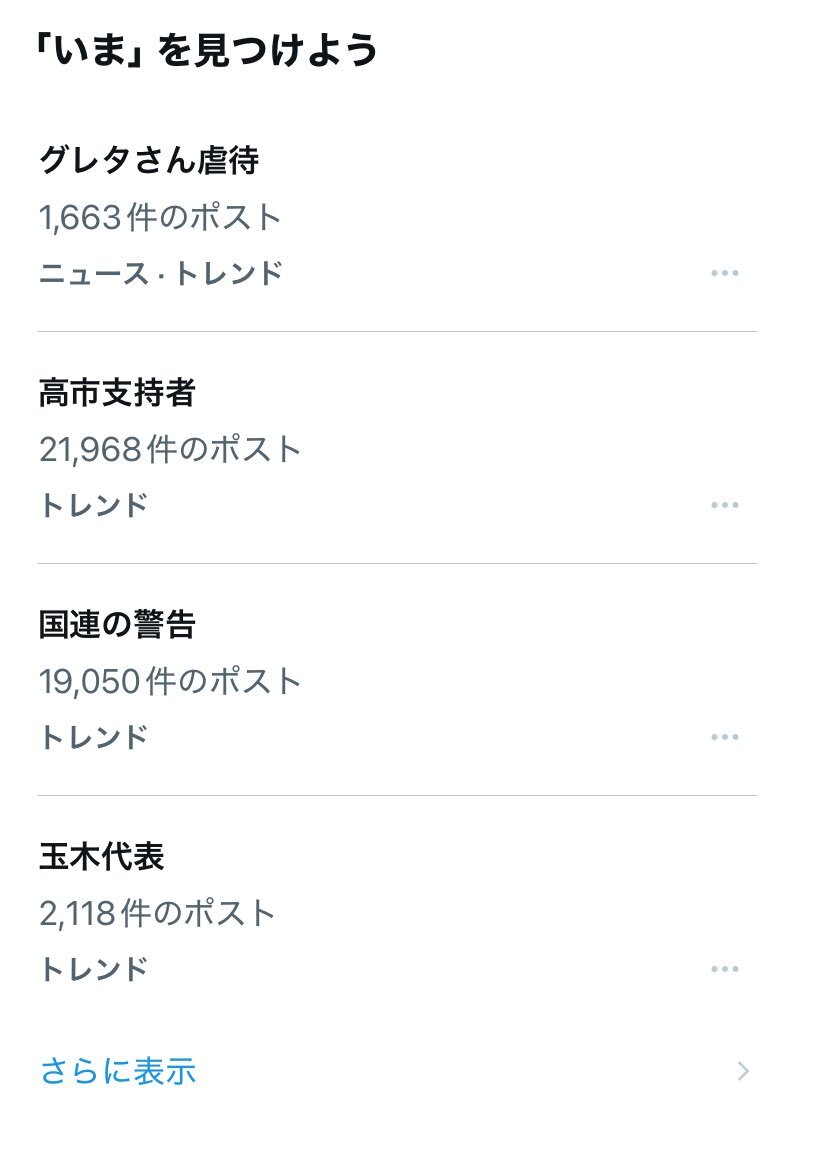Click the 21,968件のポスト count
This screenshot has height=1162, width=834.
point(170,449)
